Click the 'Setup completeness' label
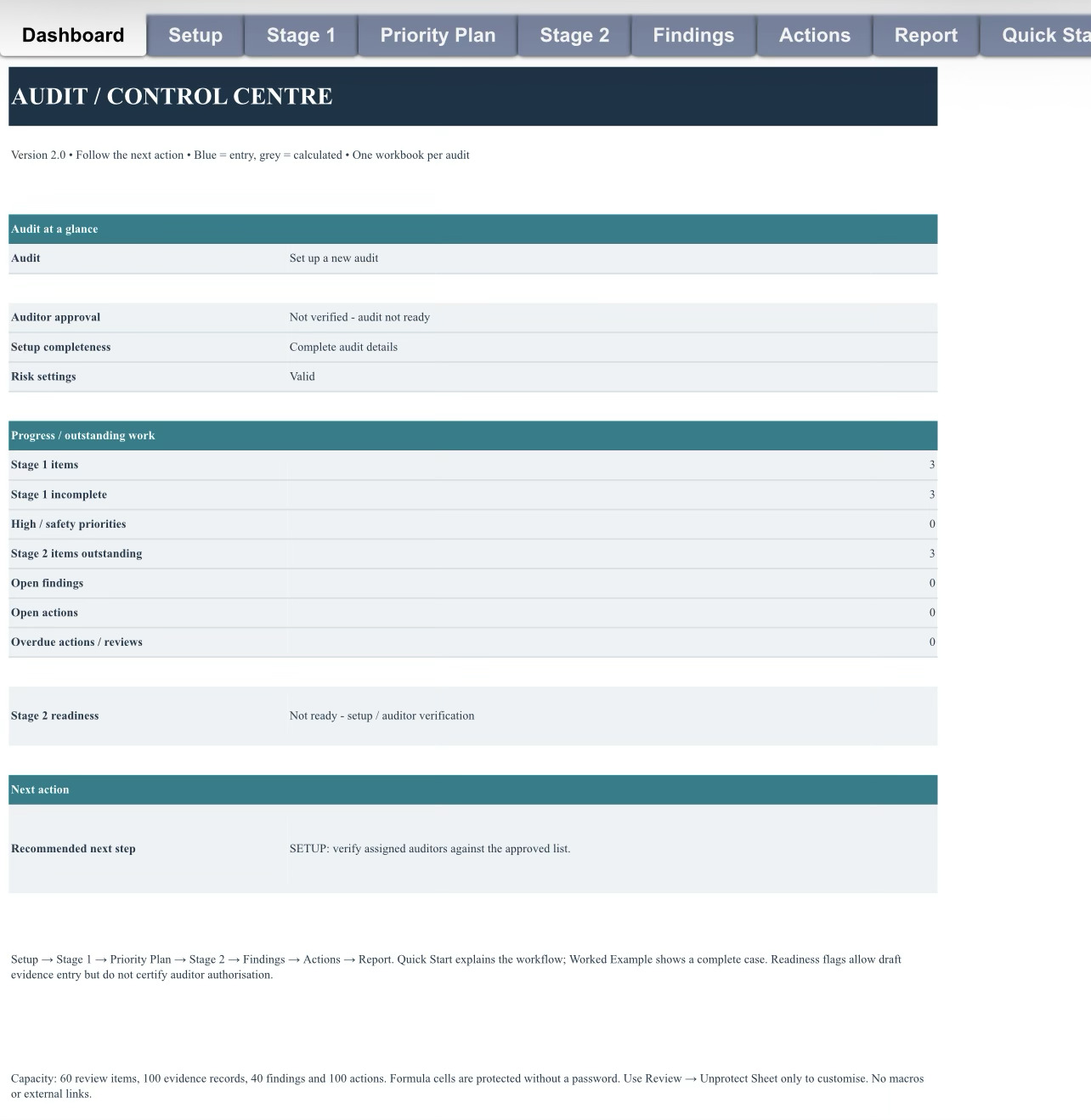The image size is (1091, 1120). (x=61, y=347)
